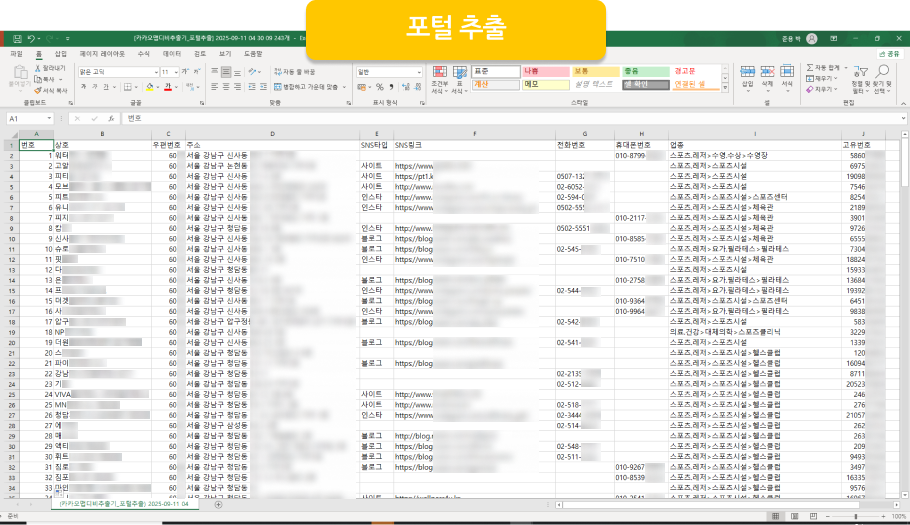Open the 삽입 (Insert) ribbon tab
The height and width of the screenshot is (525, 910).
61,53
